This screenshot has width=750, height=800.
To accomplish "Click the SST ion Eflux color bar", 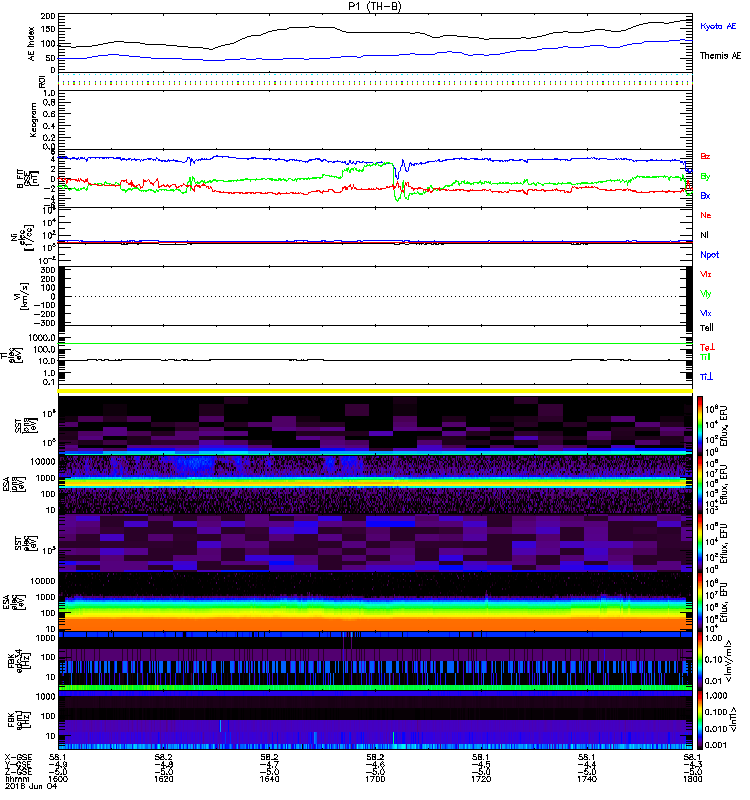I will (700, 425).
